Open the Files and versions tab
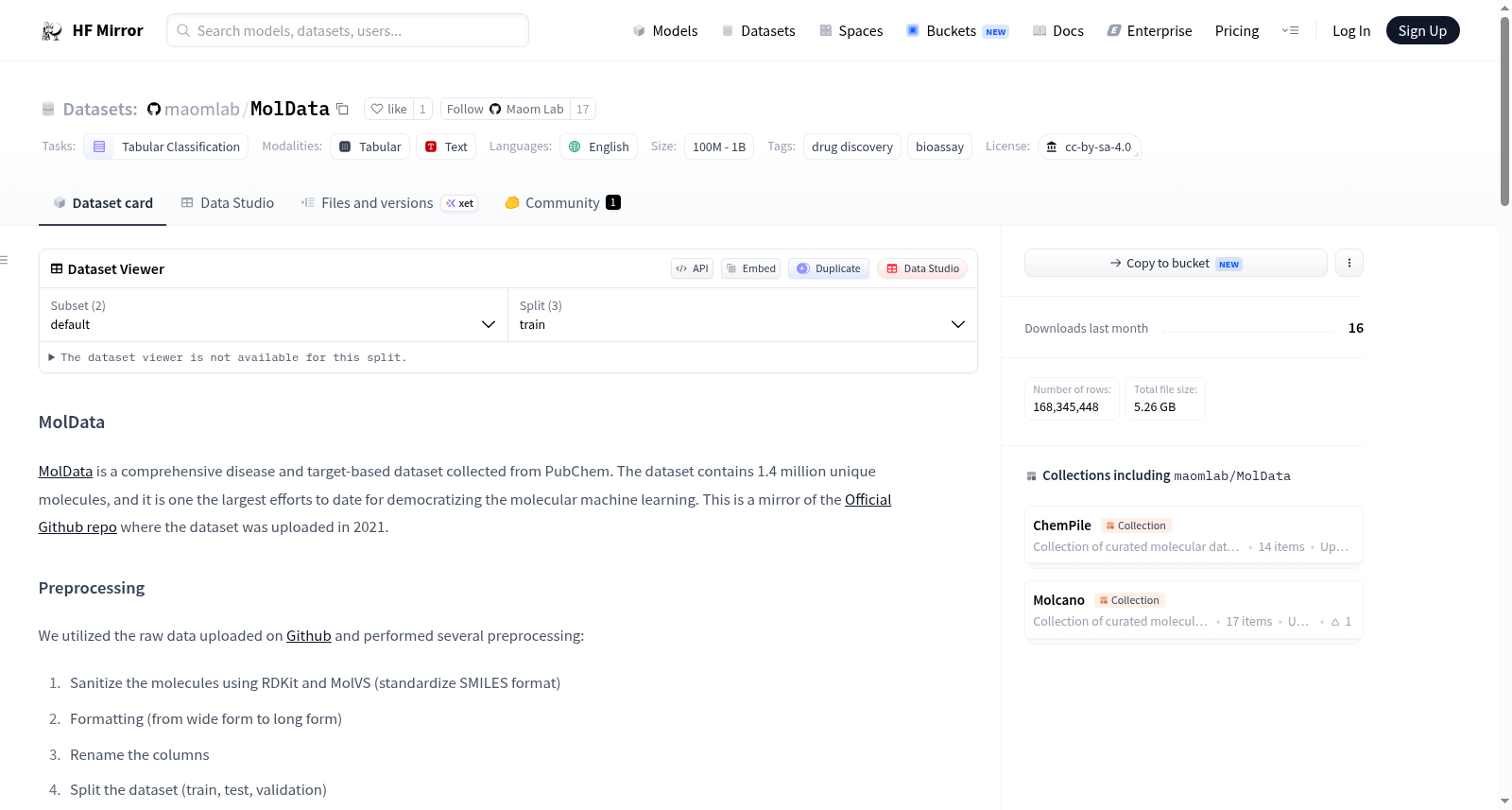Image resolution: width=1512 pixels, height=810 pixels. tap(388, 202)
